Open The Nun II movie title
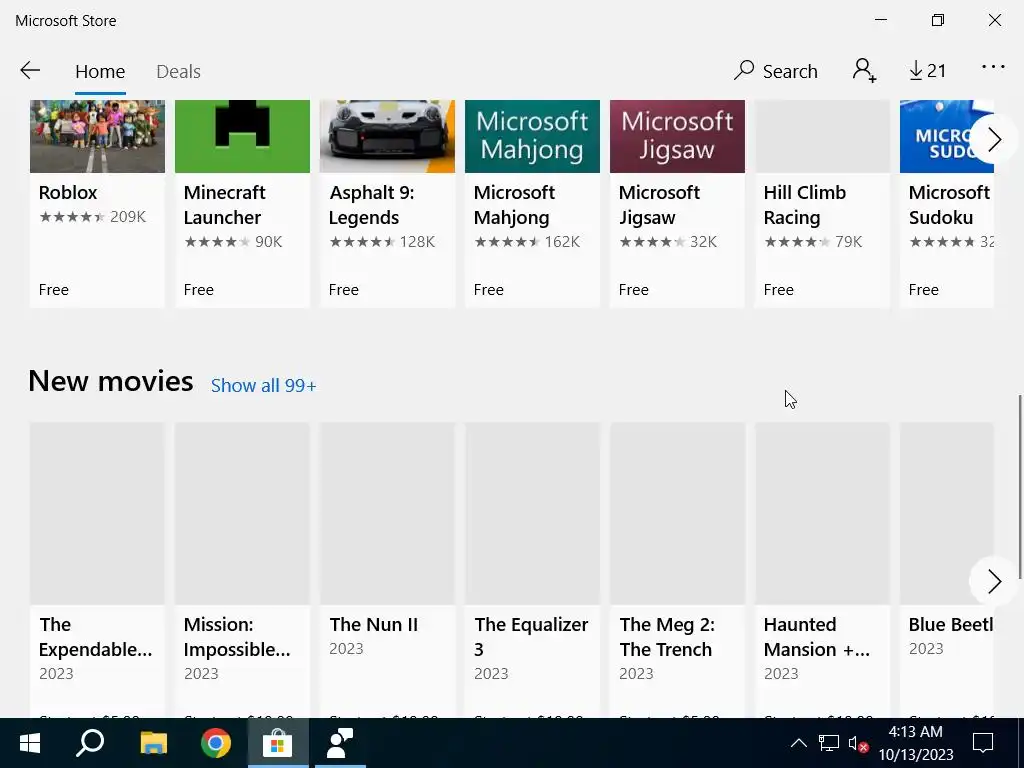The image size is (1024, 768). coord(374,625)
